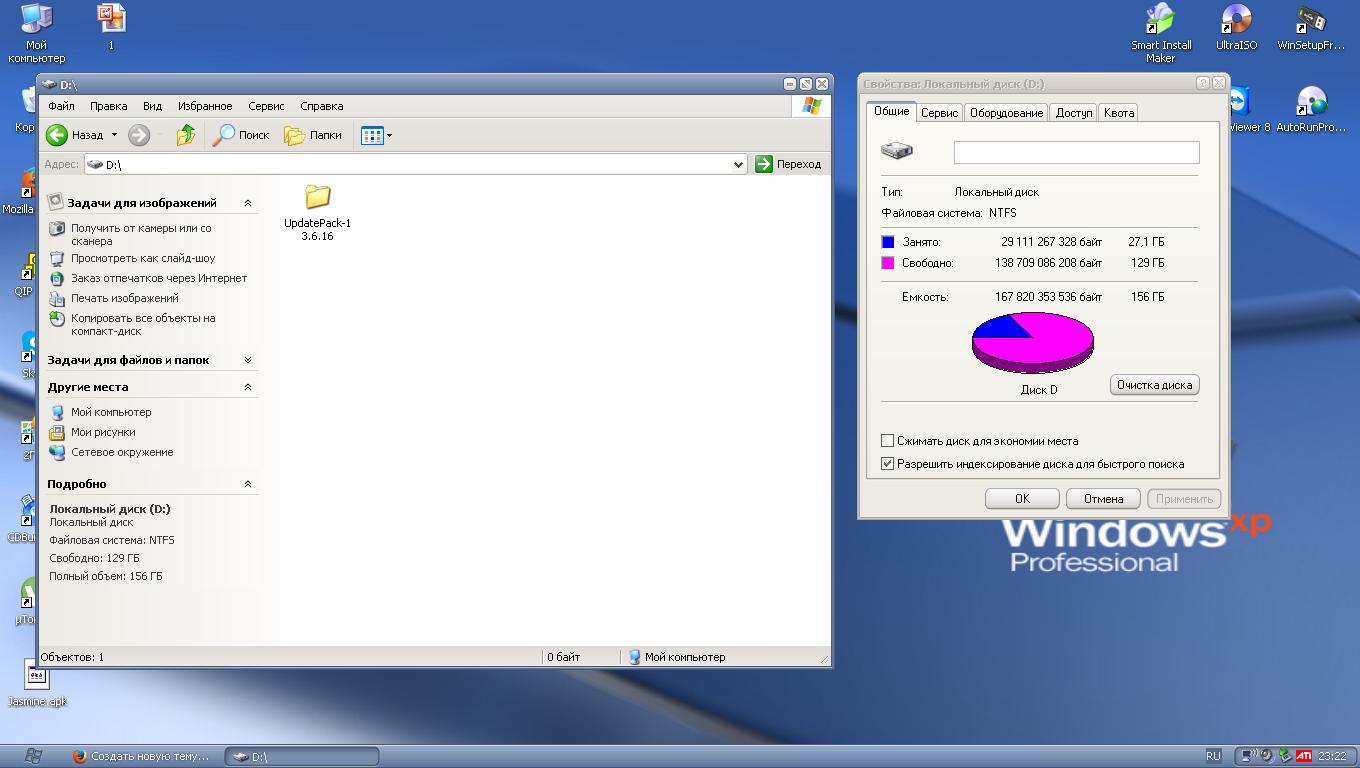Click the disk usage pie chart
Viewport: 1360px width, 768px height.
(x=1032, y=342)
